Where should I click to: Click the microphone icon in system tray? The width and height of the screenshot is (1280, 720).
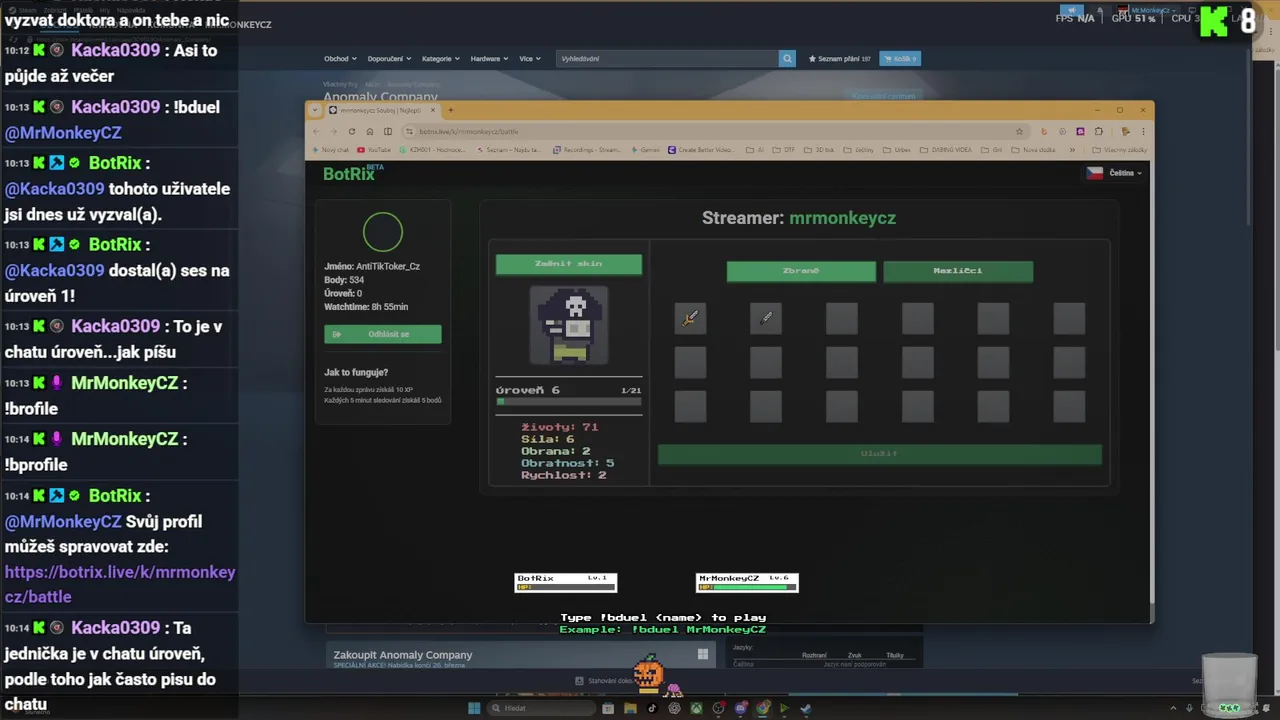click(x=1190, y=708)
